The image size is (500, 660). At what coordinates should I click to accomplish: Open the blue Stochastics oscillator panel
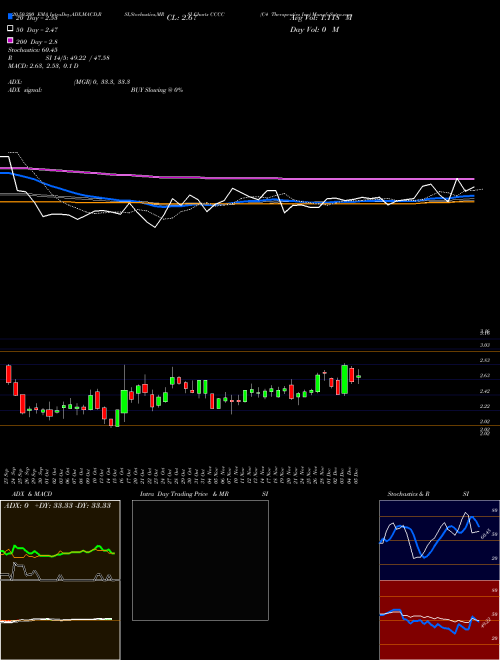pyautogui.click(x=439, y=540)
